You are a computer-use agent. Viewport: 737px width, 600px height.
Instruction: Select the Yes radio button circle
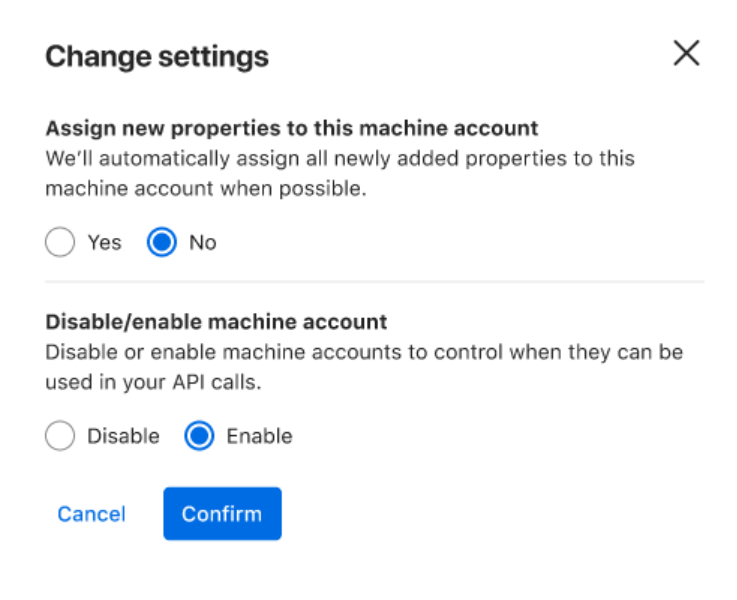pyautogui.click(x=60, y=243)
